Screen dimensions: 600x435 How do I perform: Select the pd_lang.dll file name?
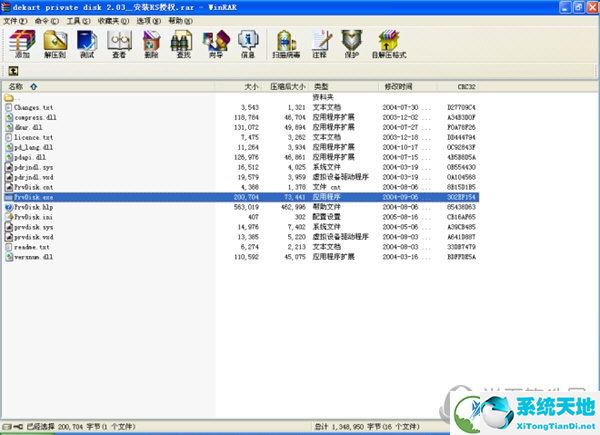point(34,147)
